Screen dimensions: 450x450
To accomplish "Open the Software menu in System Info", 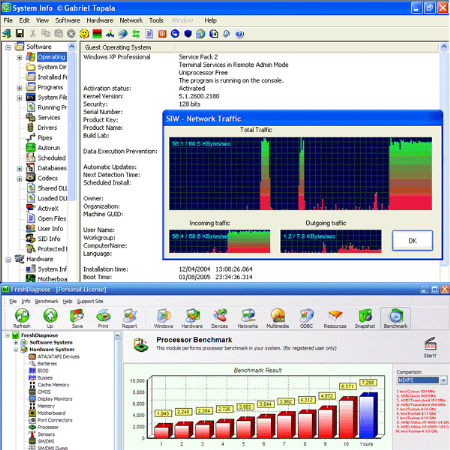I will click(x=67, y=20).
